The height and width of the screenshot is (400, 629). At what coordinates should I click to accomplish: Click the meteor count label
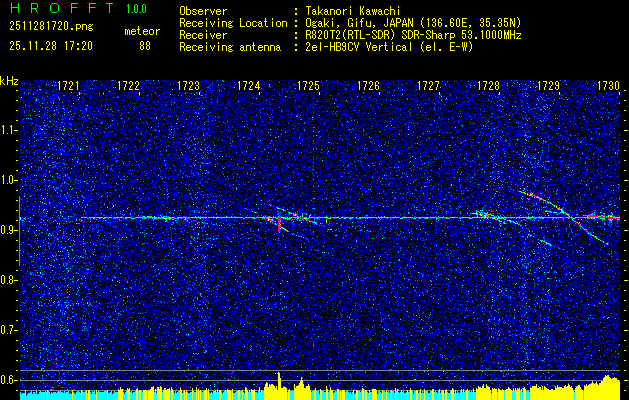pyautogui.click(x=142, y=31)
